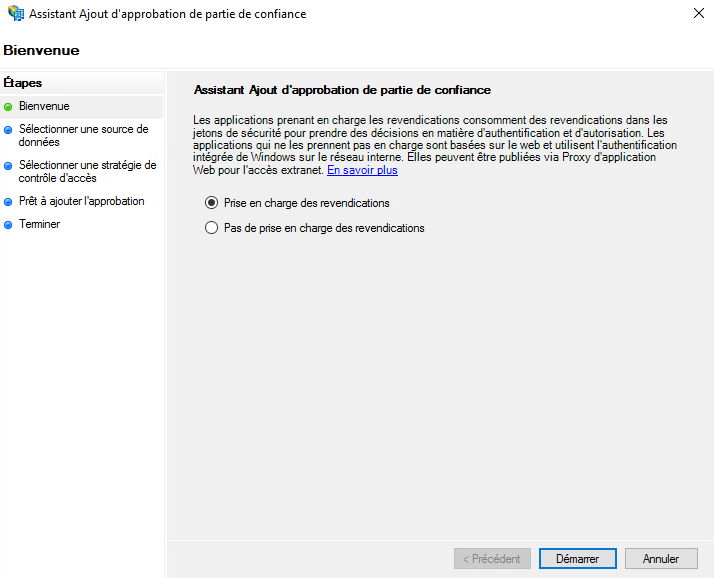
Task: Click the bold wizard title above the description
Action: coord(341,90)
